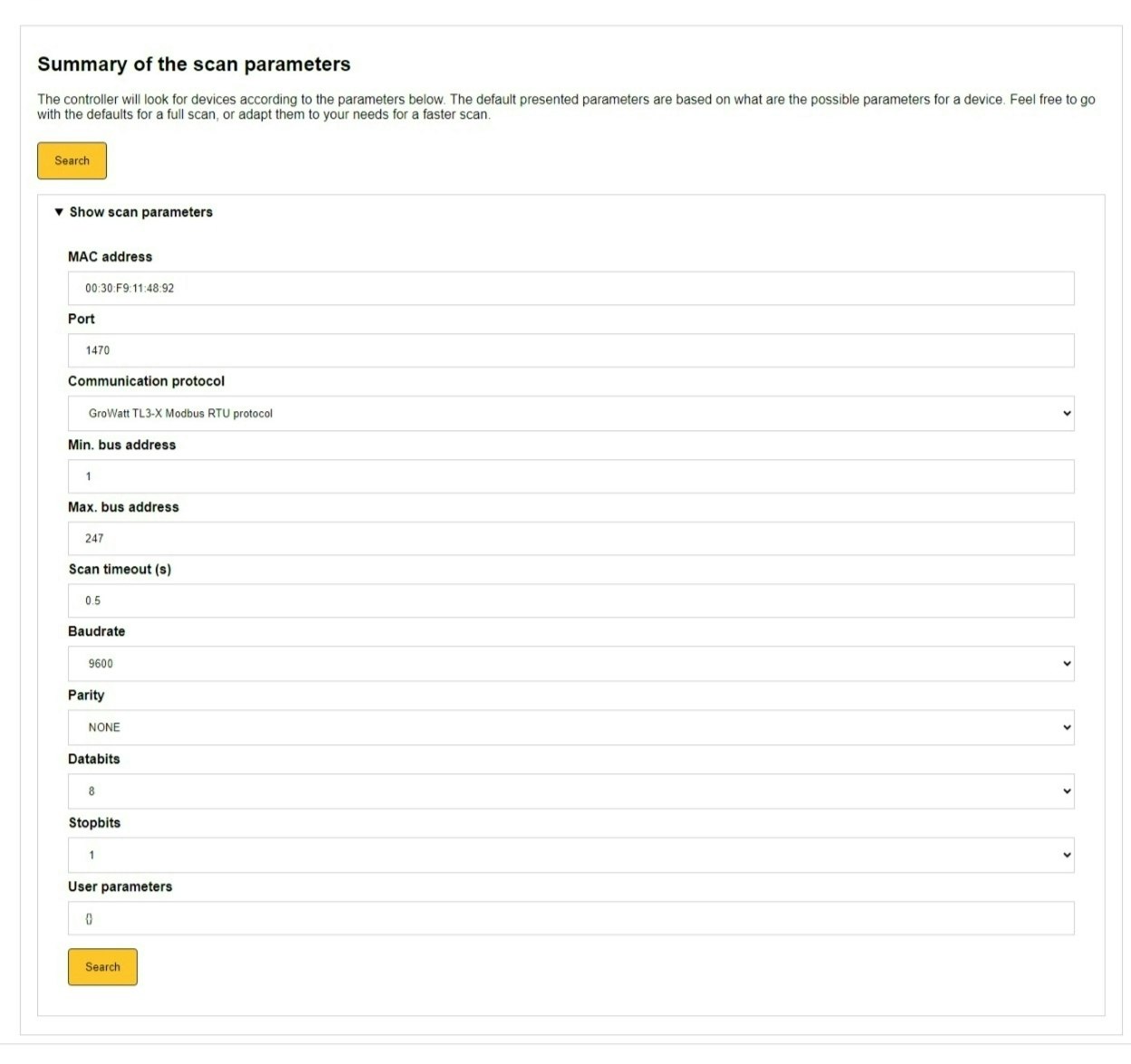
Task: Open the Databits dropdown
Action: click(x=570, y=791)
